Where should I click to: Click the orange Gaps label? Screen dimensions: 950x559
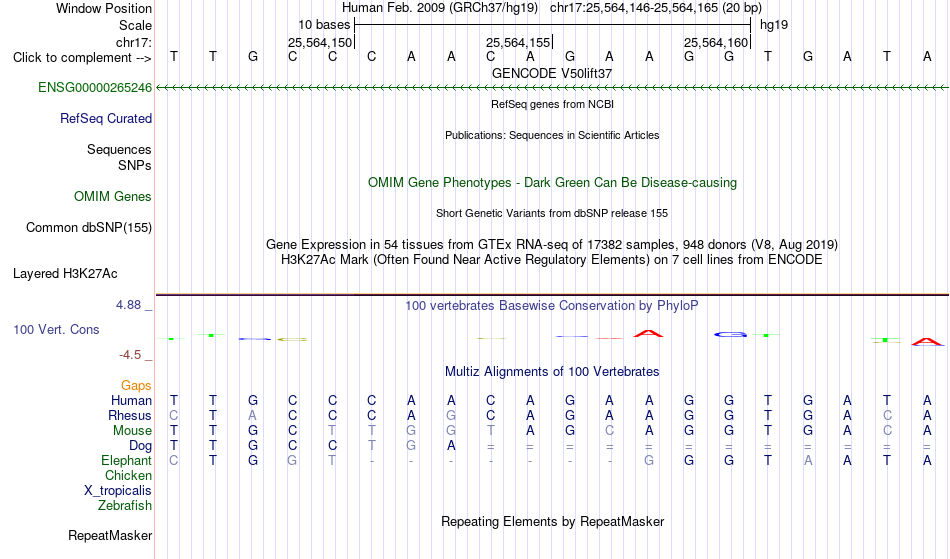(136, 386)
